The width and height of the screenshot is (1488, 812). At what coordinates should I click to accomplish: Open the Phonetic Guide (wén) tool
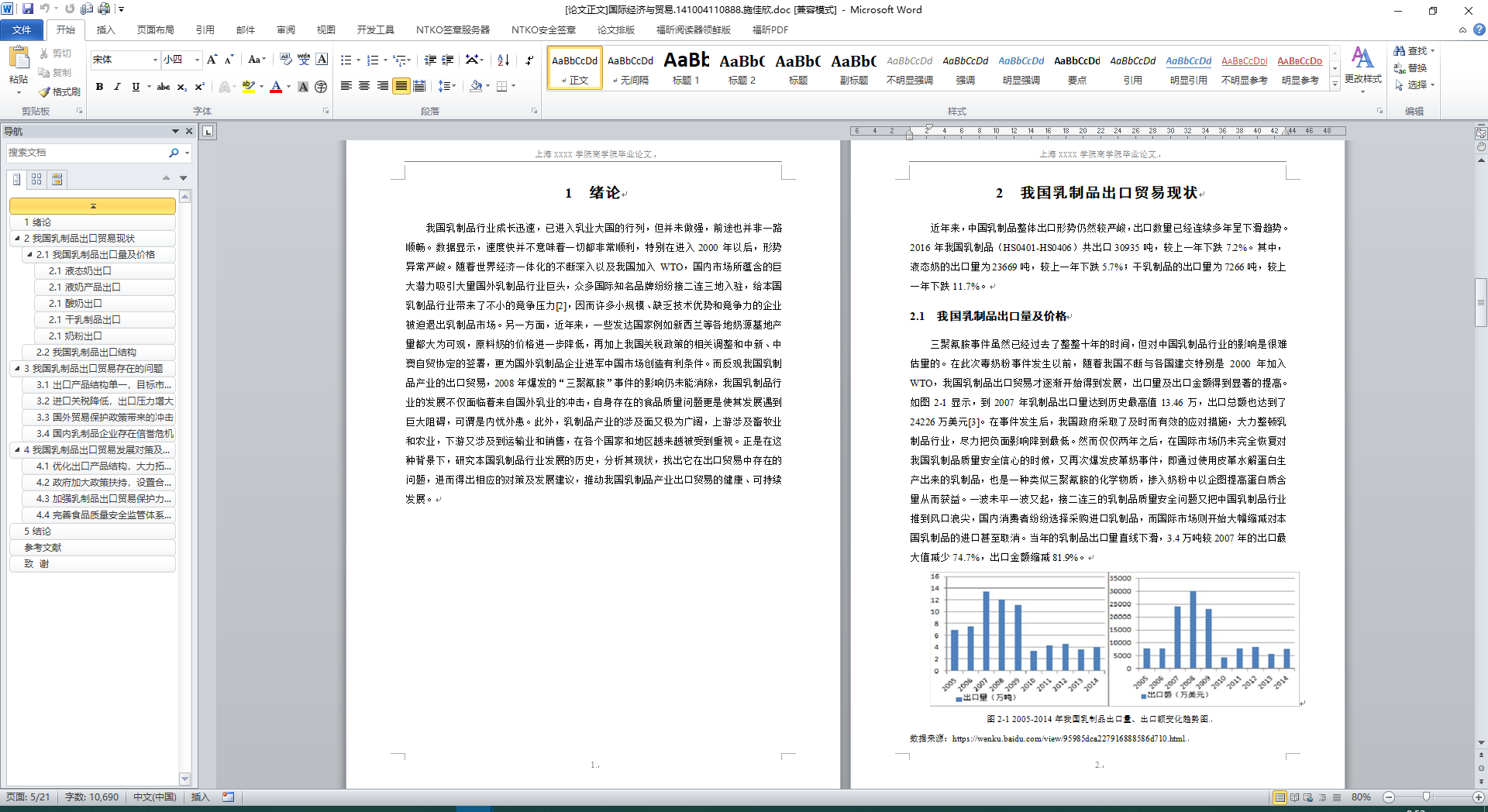304,60
